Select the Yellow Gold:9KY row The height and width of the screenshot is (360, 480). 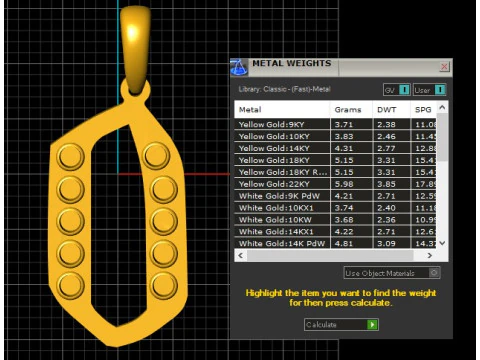(x=335, y=125)
